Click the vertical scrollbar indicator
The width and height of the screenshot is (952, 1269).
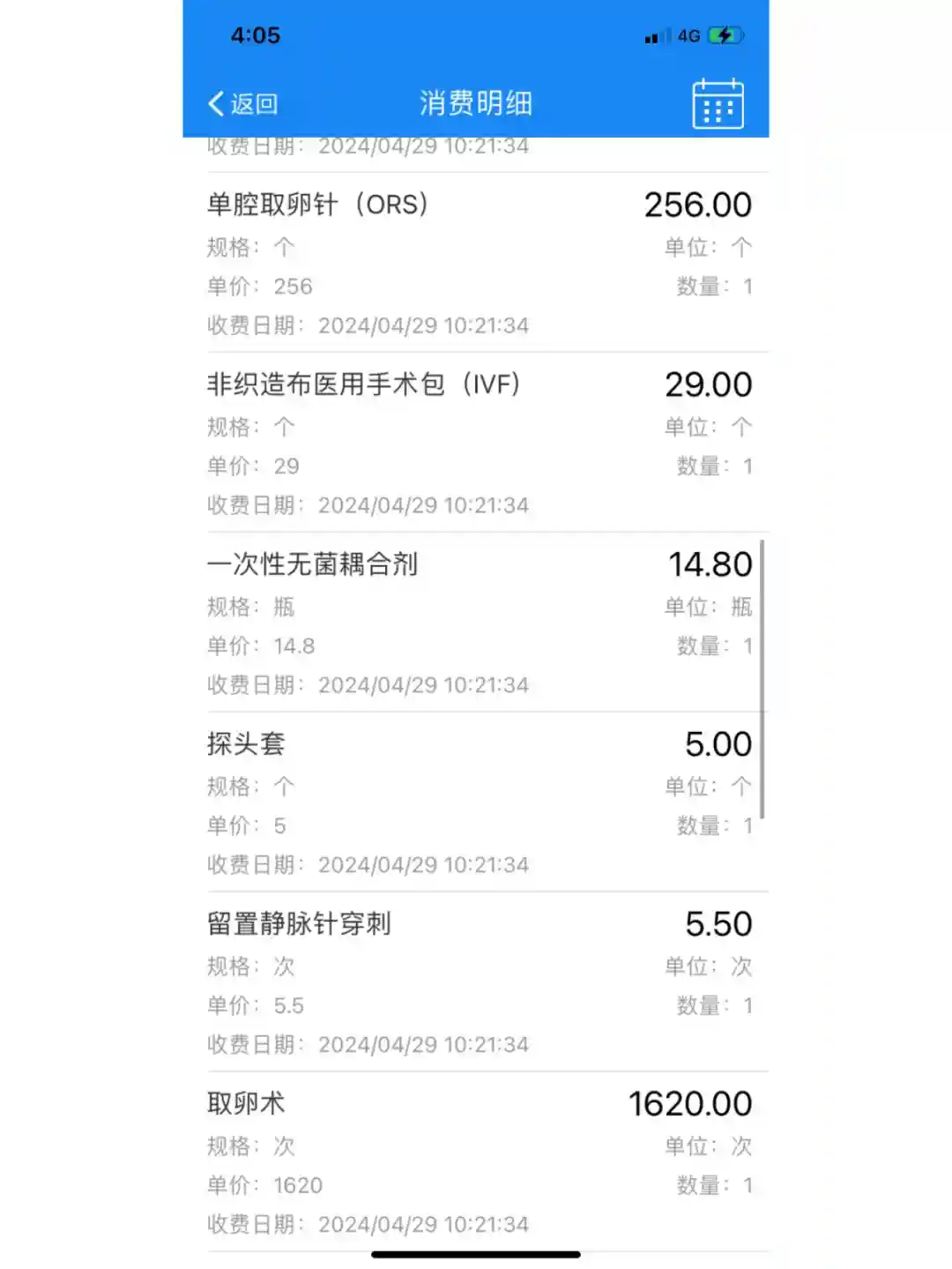click(x=762, y=679)
